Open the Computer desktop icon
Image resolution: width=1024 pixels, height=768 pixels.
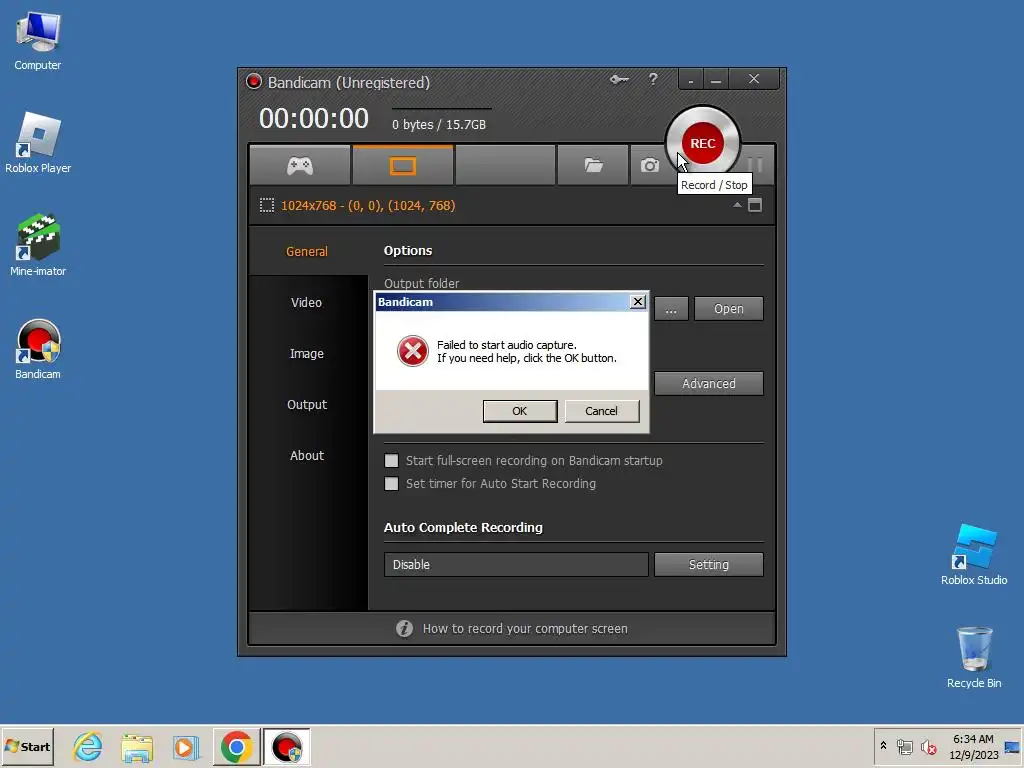[37, 40]
